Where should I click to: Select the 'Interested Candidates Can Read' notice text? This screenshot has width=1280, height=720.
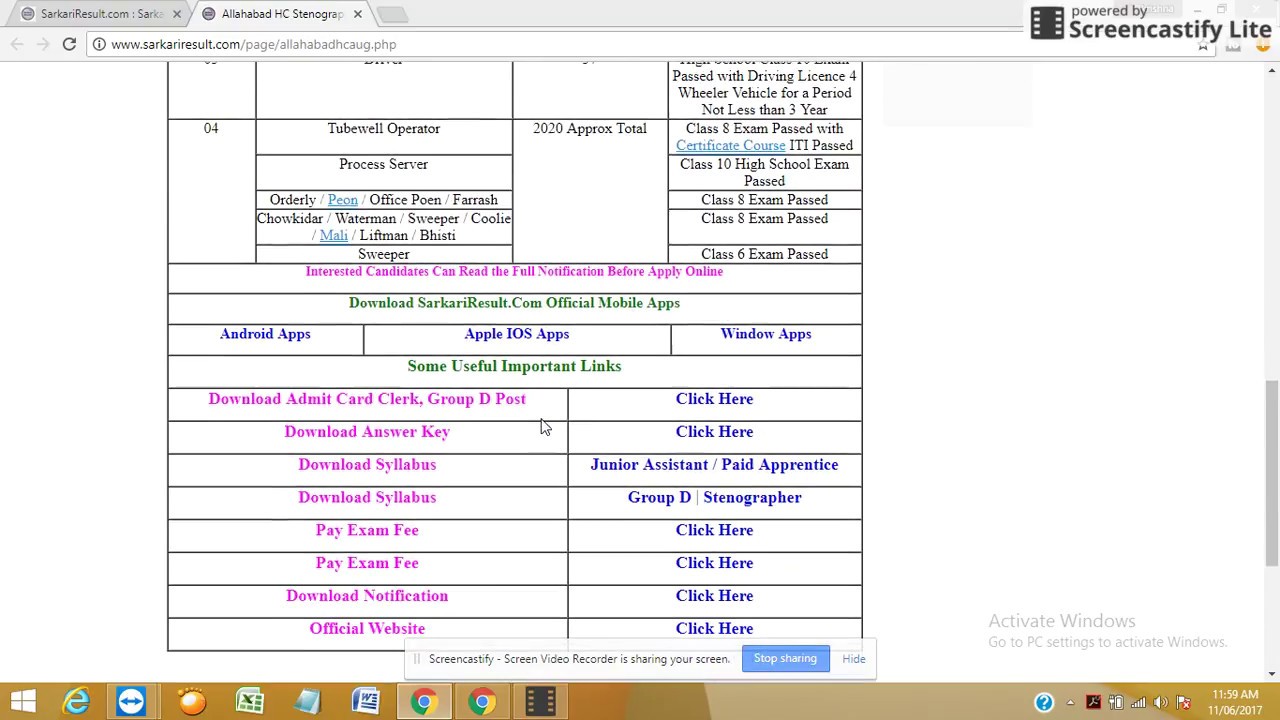514,272
